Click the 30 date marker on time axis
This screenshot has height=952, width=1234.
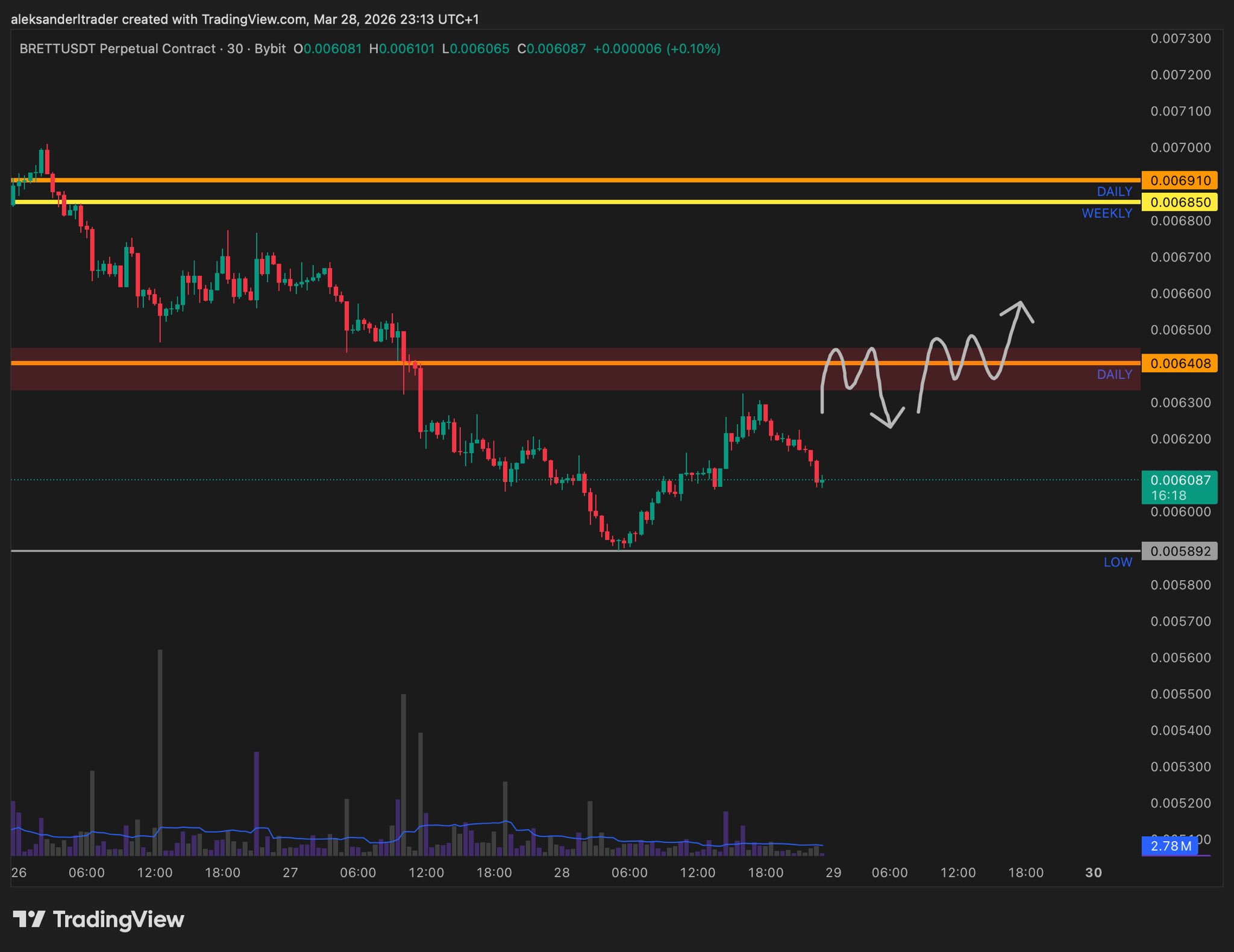[1093, 872]
